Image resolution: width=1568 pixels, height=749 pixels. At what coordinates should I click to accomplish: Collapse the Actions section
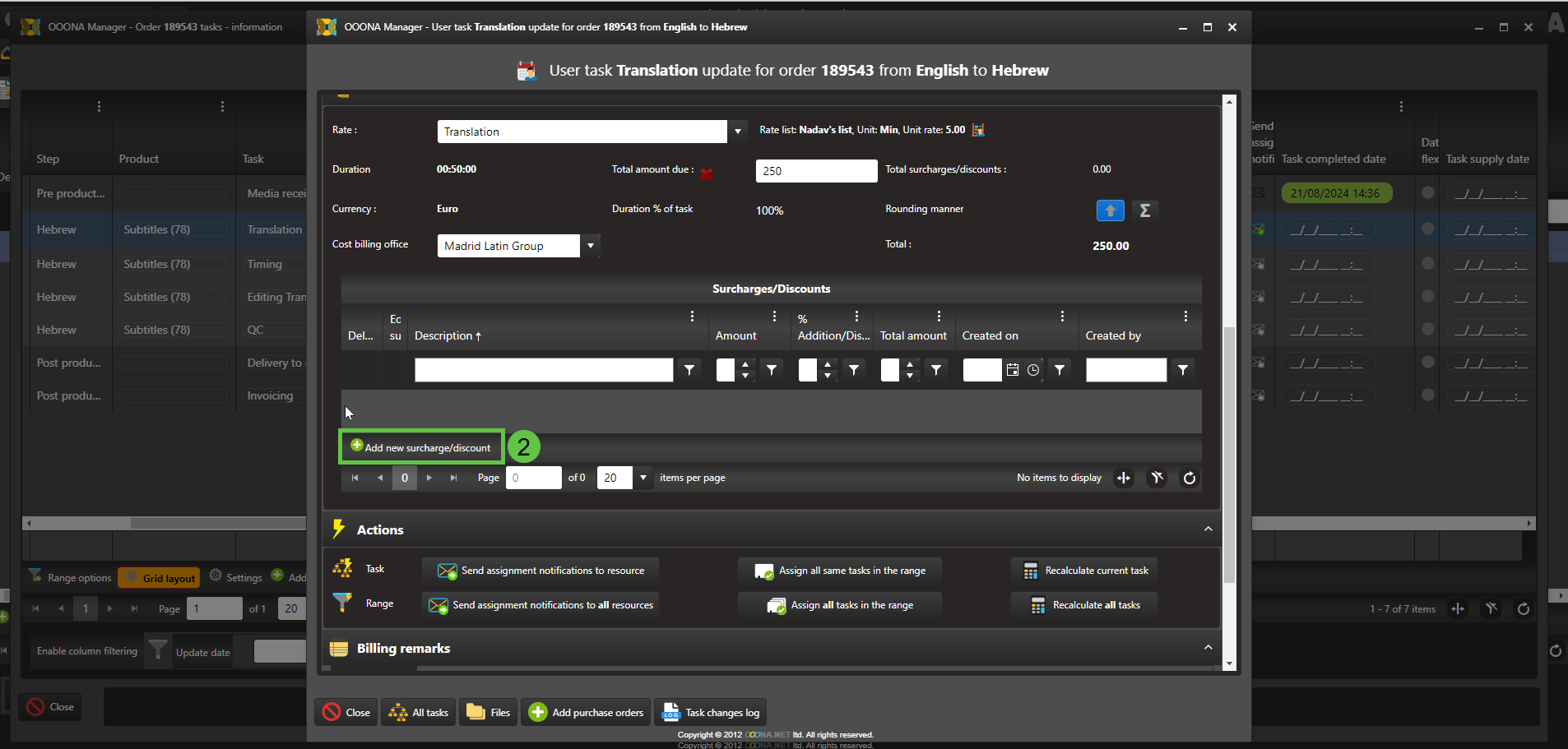(1208, 529)
